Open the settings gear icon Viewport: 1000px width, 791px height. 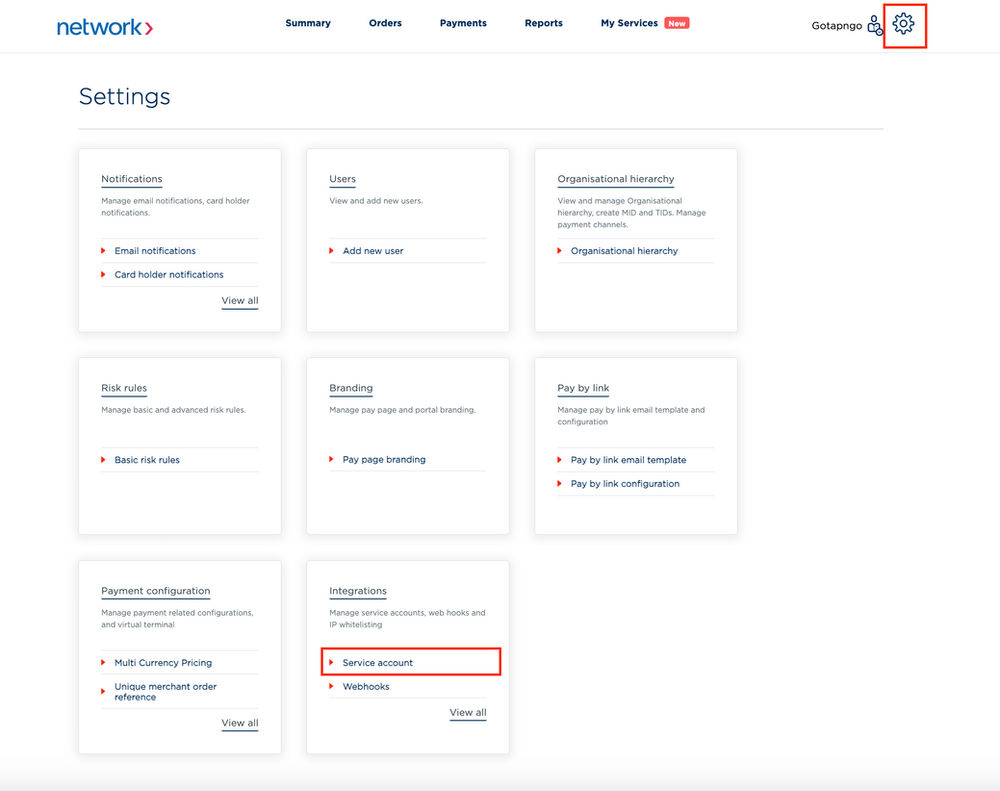[x=904, y=24]
